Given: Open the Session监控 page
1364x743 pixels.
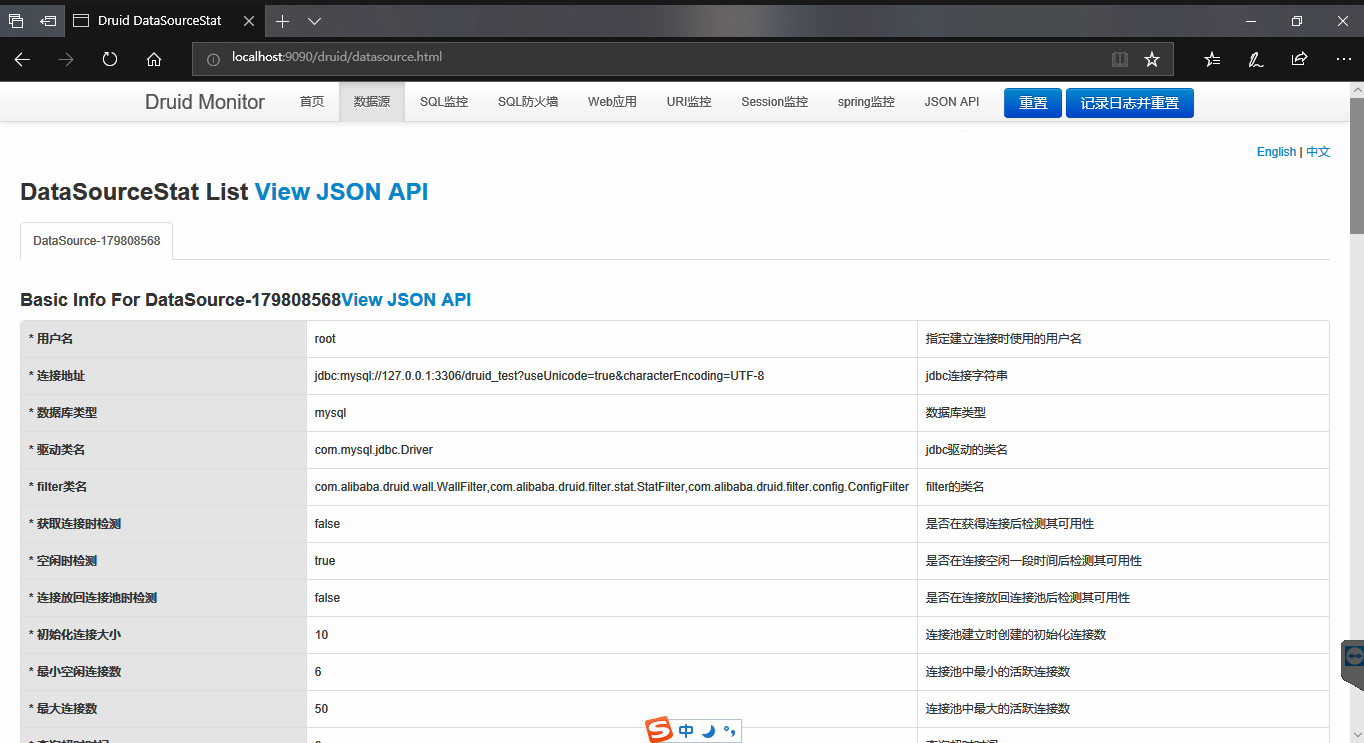Looking at the screenshot, I should pos(774,102).
